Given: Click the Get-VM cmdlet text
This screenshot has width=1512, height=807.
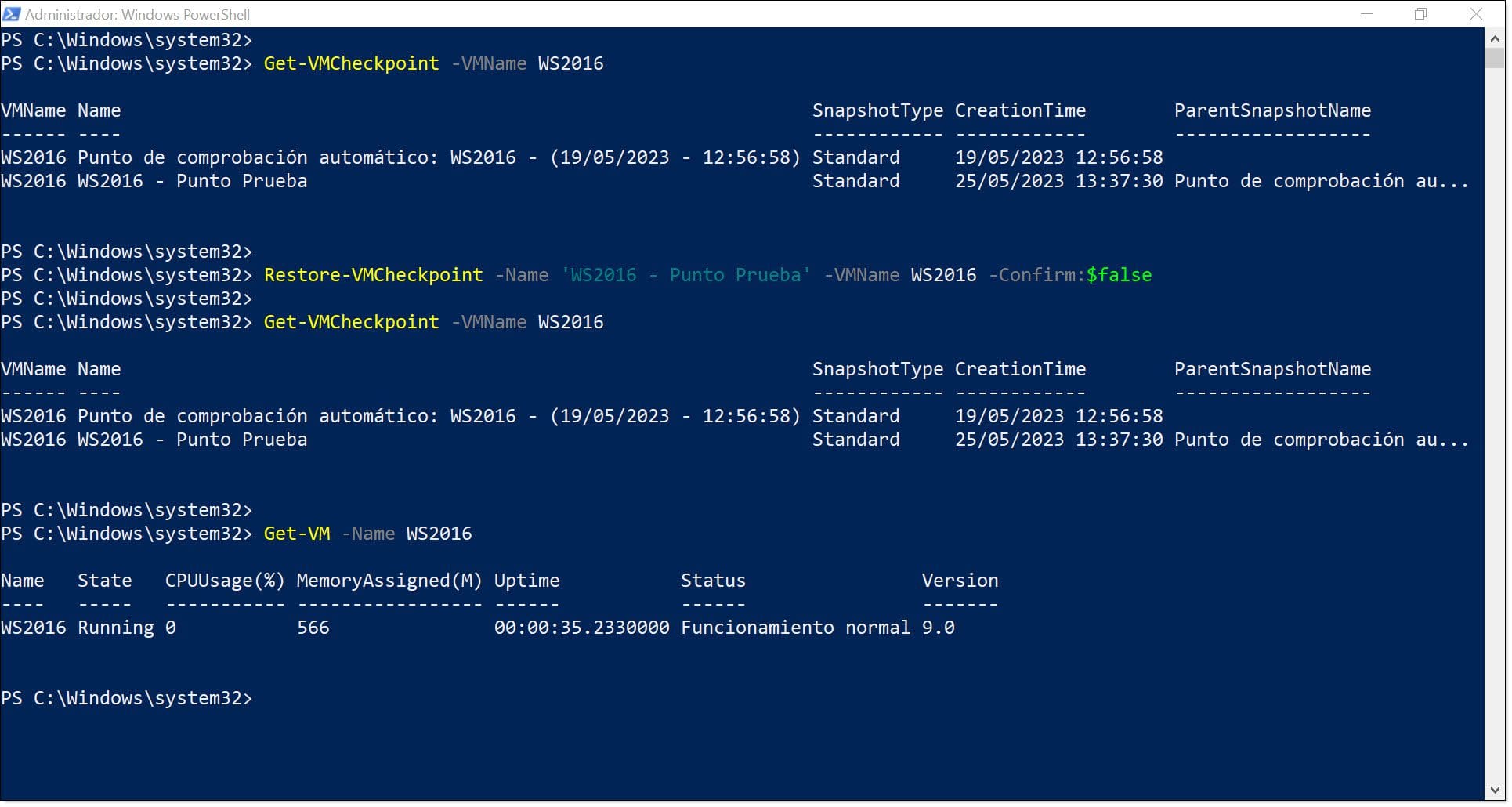Looking at the screenshot, I should tap(297, 534).
